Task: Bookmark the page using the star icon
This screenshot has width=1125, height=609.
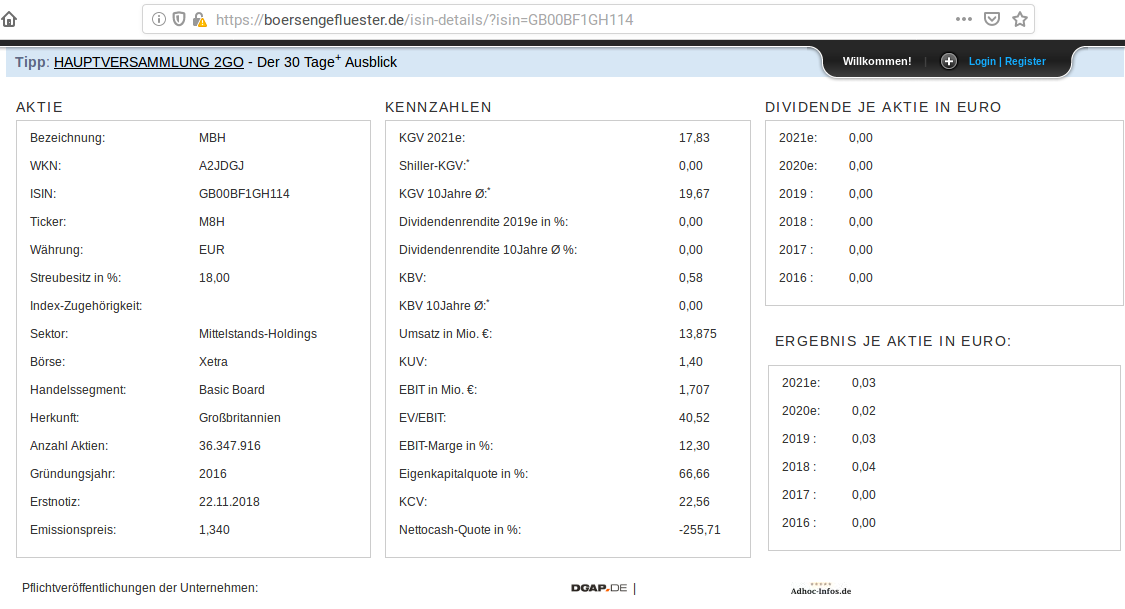Action: 1019,18
